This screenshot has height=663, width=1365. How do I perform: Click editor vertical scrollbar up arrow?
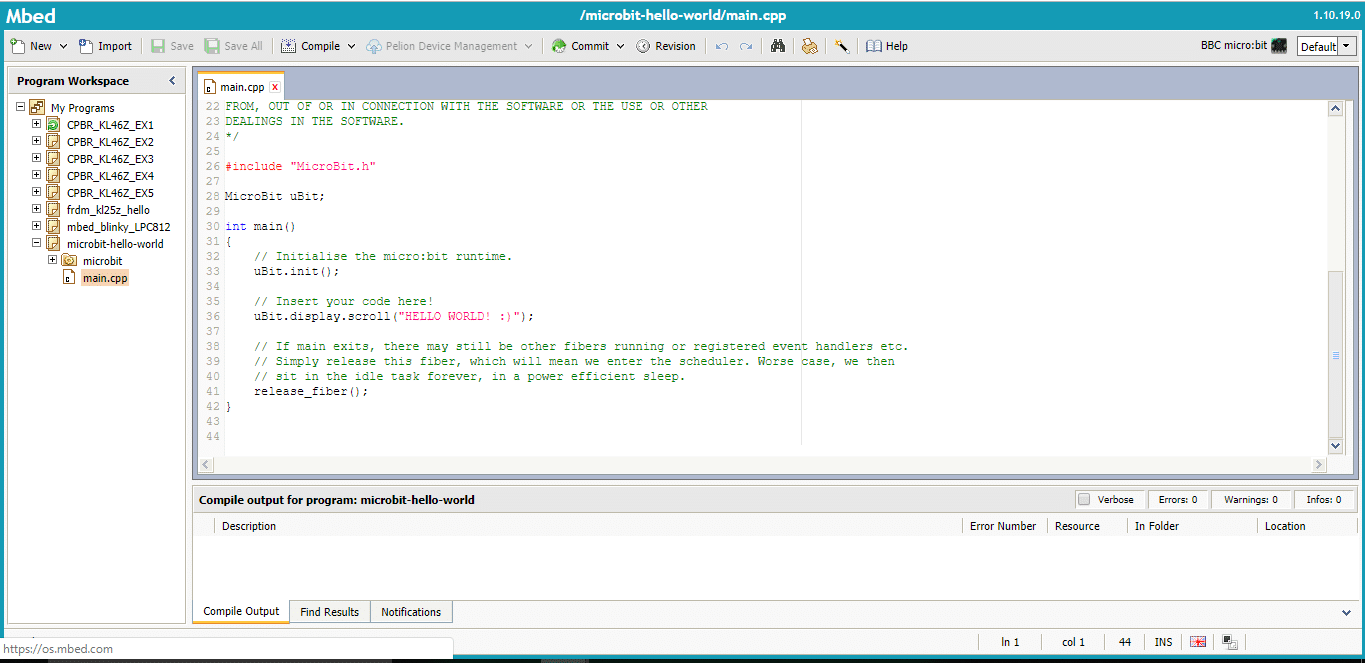(x=1335, y=109)
